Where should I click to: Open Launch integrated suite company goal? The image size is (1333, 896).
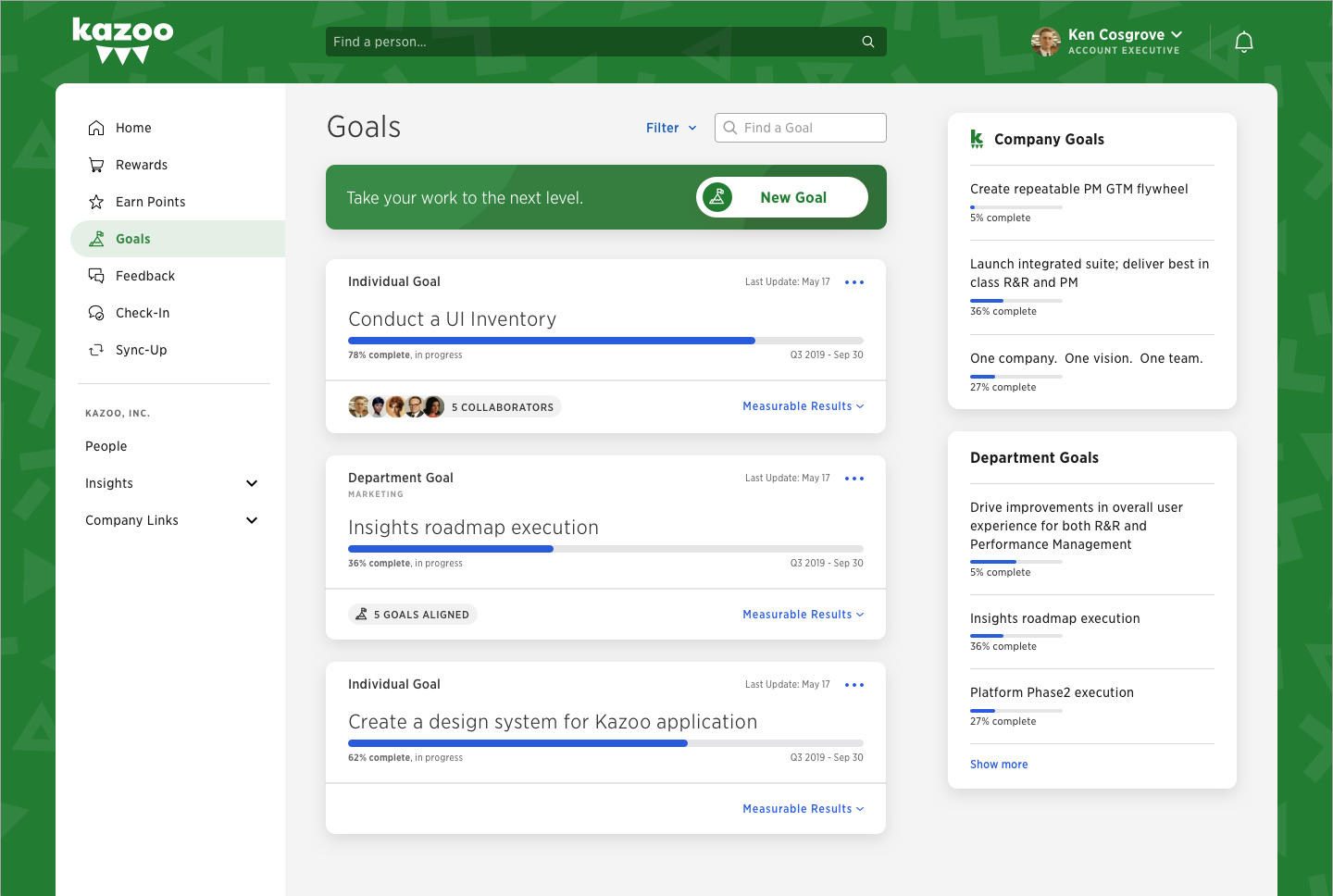1090,273
